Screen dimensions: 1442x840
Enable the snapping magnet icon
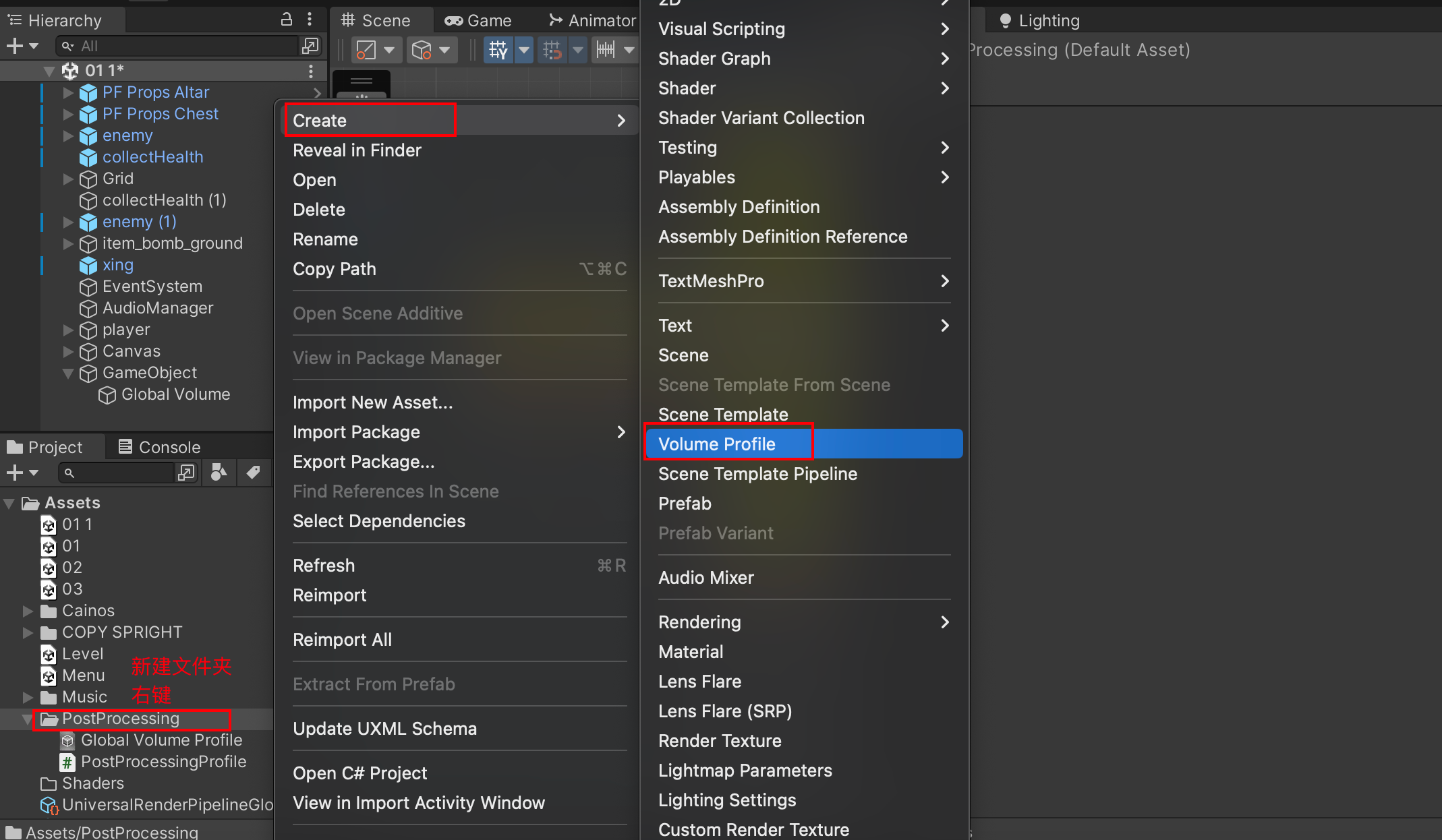click(552, 49)
